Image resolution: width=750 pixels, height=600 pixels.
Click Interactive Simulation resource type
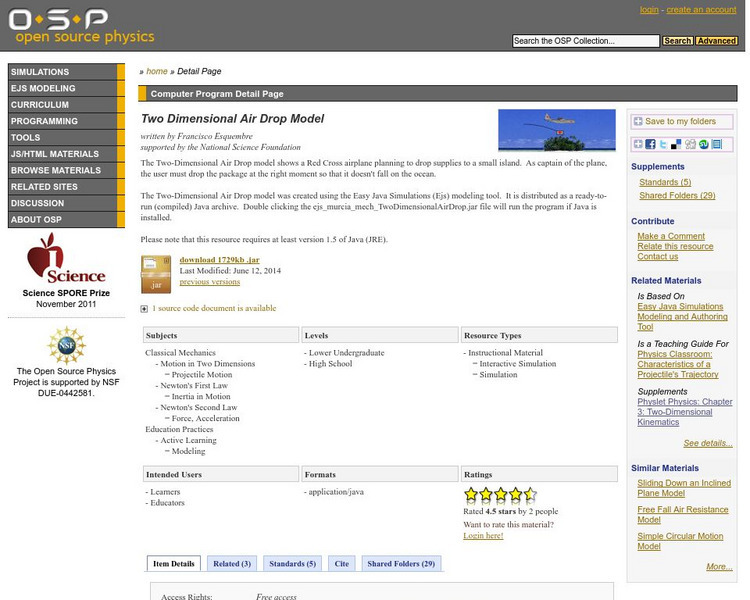(x=518, y=364)
